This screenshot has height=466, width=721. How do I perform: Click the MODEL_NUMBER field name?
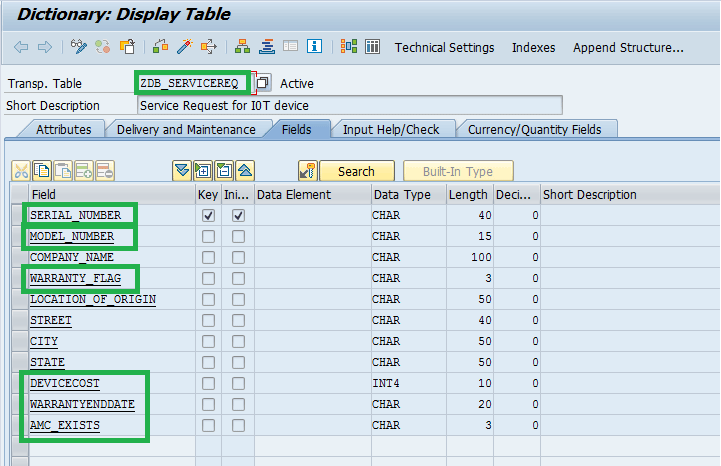tap(72, 236)
